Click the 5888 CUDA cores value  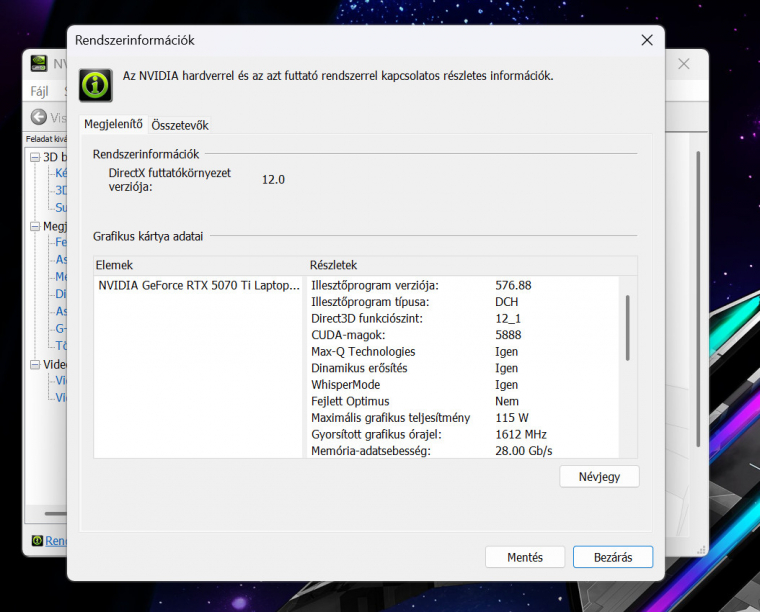[508, 335]
